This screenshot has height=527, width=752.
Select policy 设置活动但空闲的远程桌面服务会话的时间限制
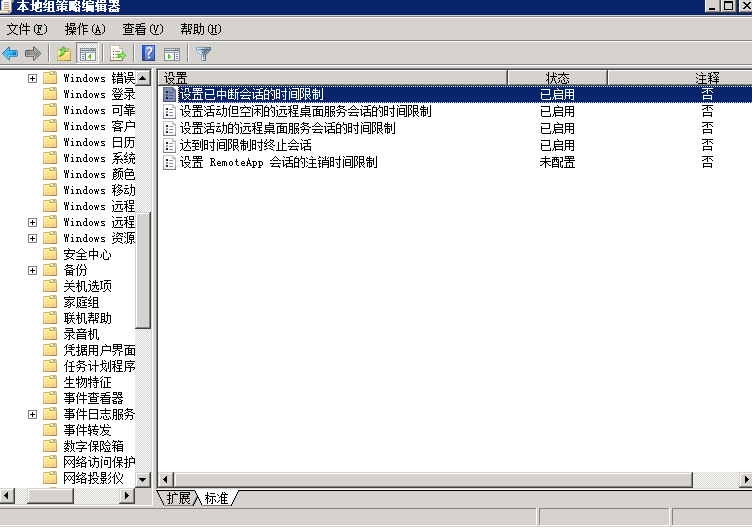(306, 111)
